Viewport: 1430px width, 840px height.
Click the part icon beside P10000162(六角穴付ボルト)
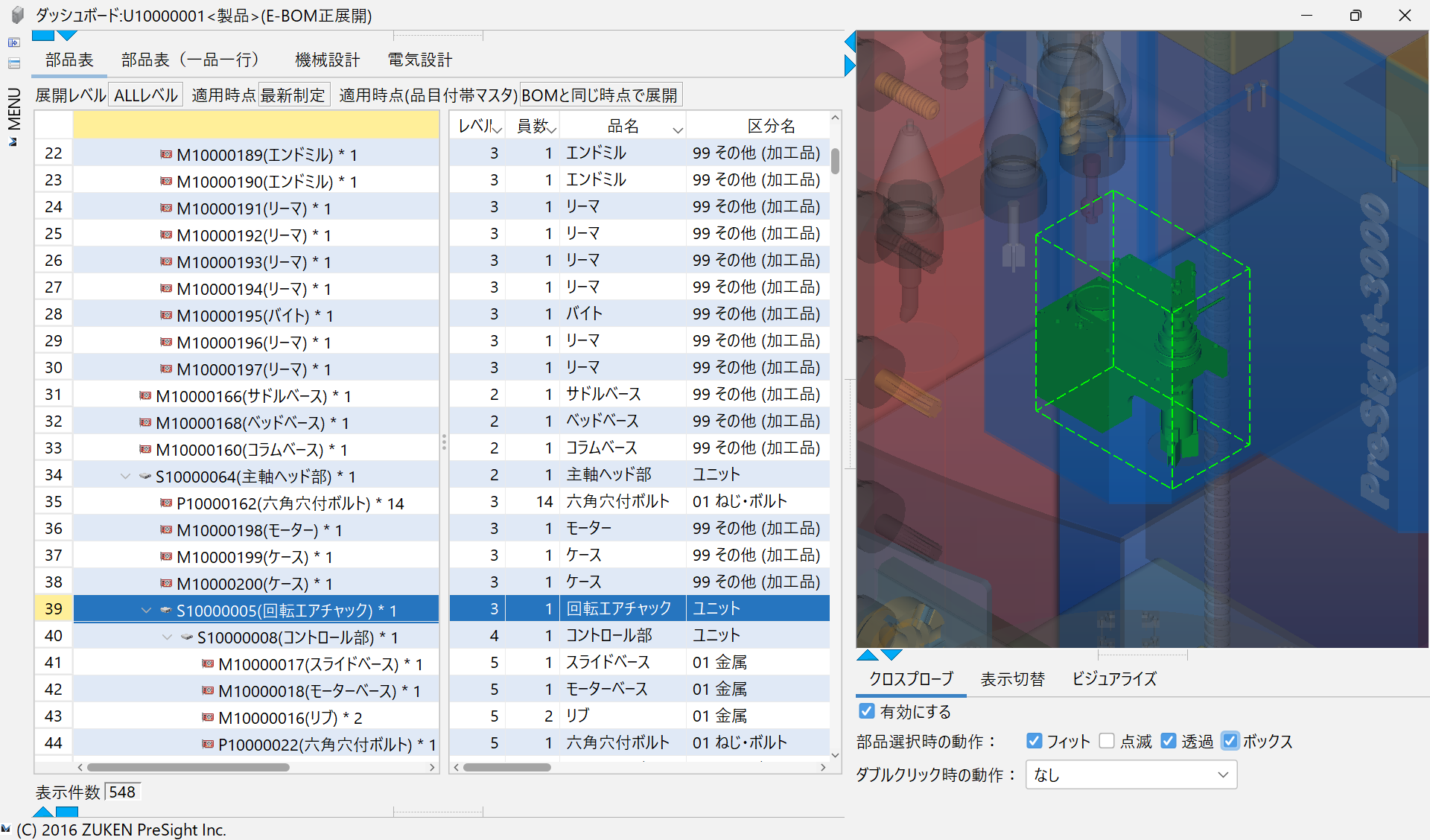pyautogui.click(x=166, y=503)
